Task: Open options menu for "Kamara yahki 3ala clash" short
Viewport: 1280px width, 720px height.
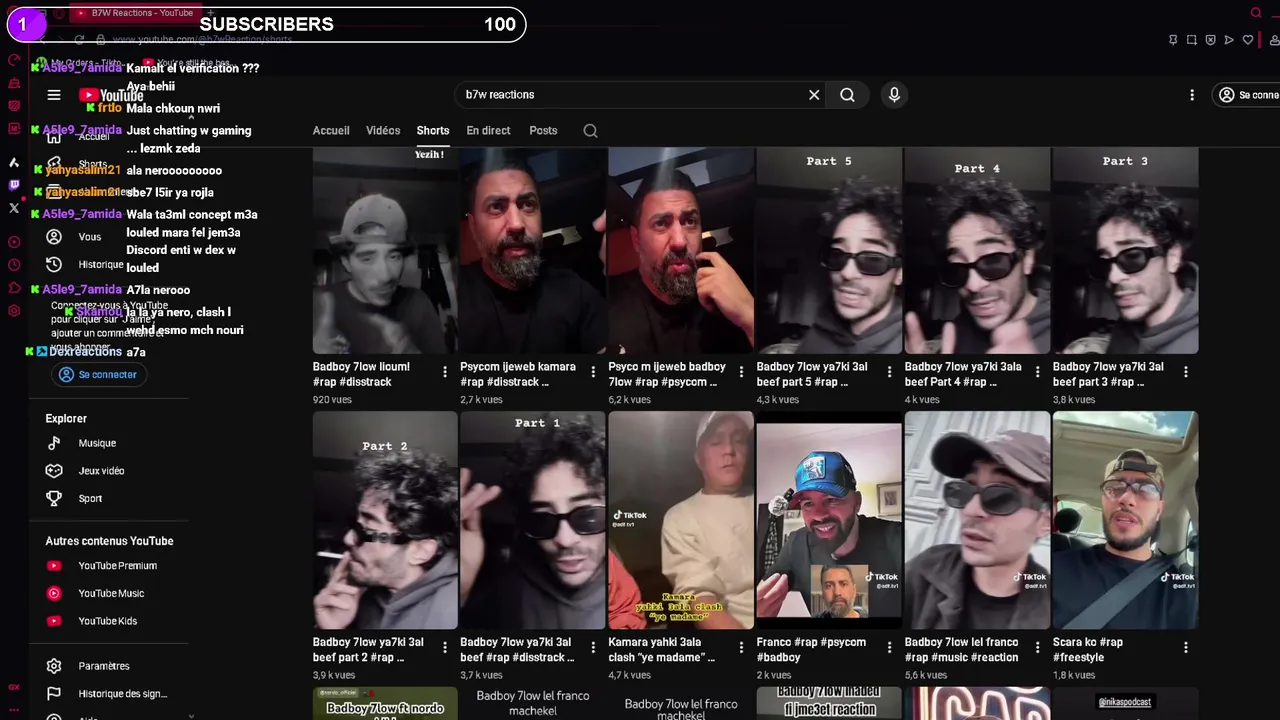Action: pos(741,648)
